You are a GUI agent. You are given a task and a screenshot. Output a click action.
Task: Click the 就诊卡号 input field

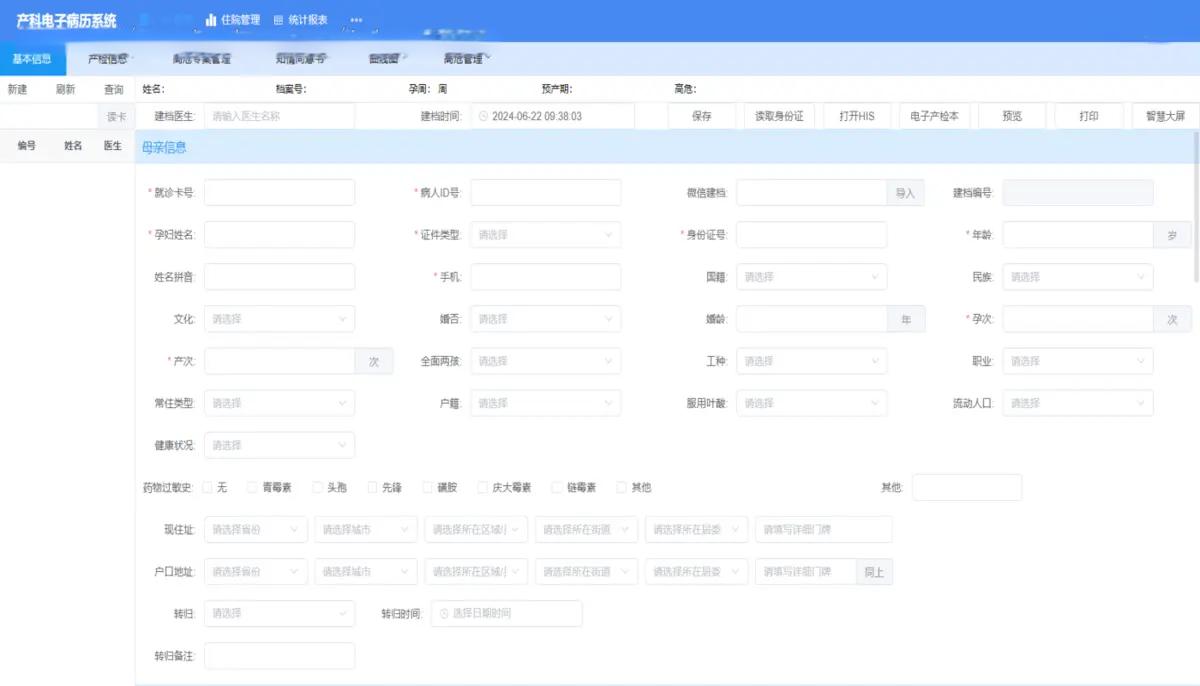279,193
